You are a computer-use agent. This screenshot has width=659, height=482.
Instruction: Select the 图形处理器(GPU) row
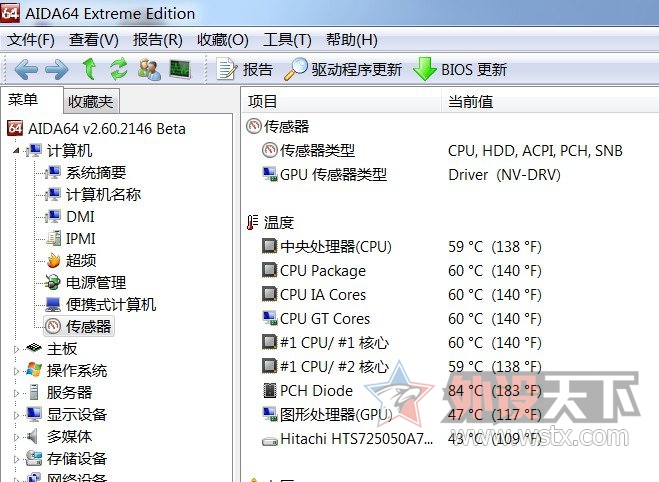click(401, 414)
